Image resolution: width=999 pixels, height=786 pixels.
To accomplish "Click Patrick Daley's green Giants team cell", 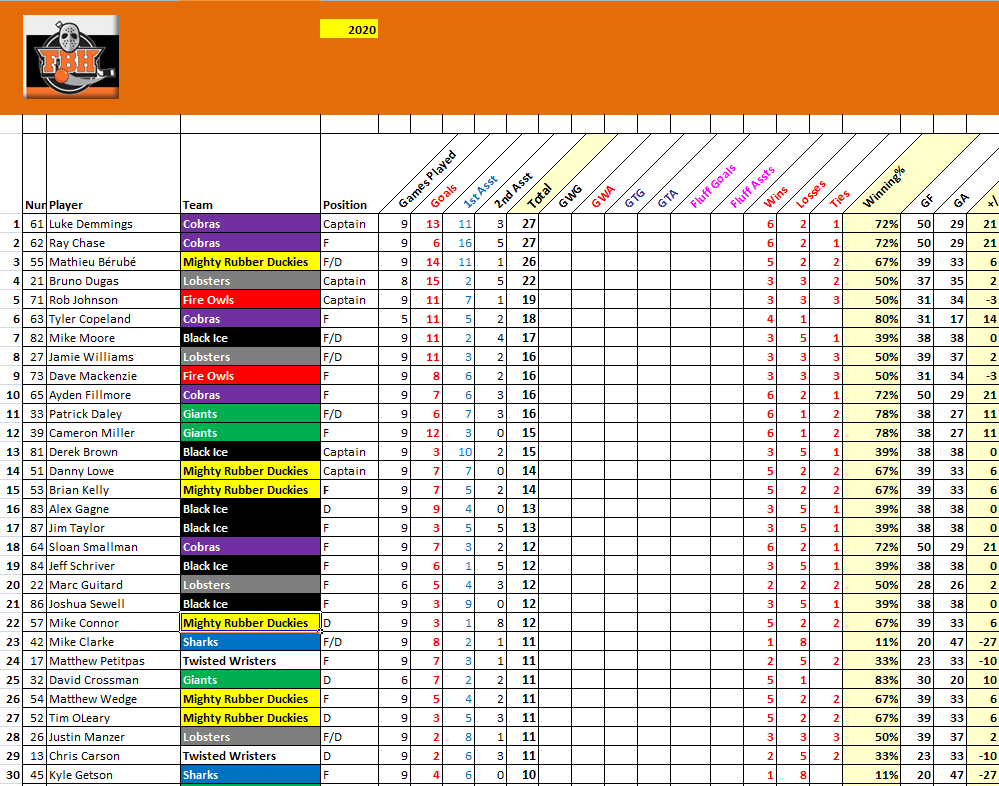I will [250, 414].
